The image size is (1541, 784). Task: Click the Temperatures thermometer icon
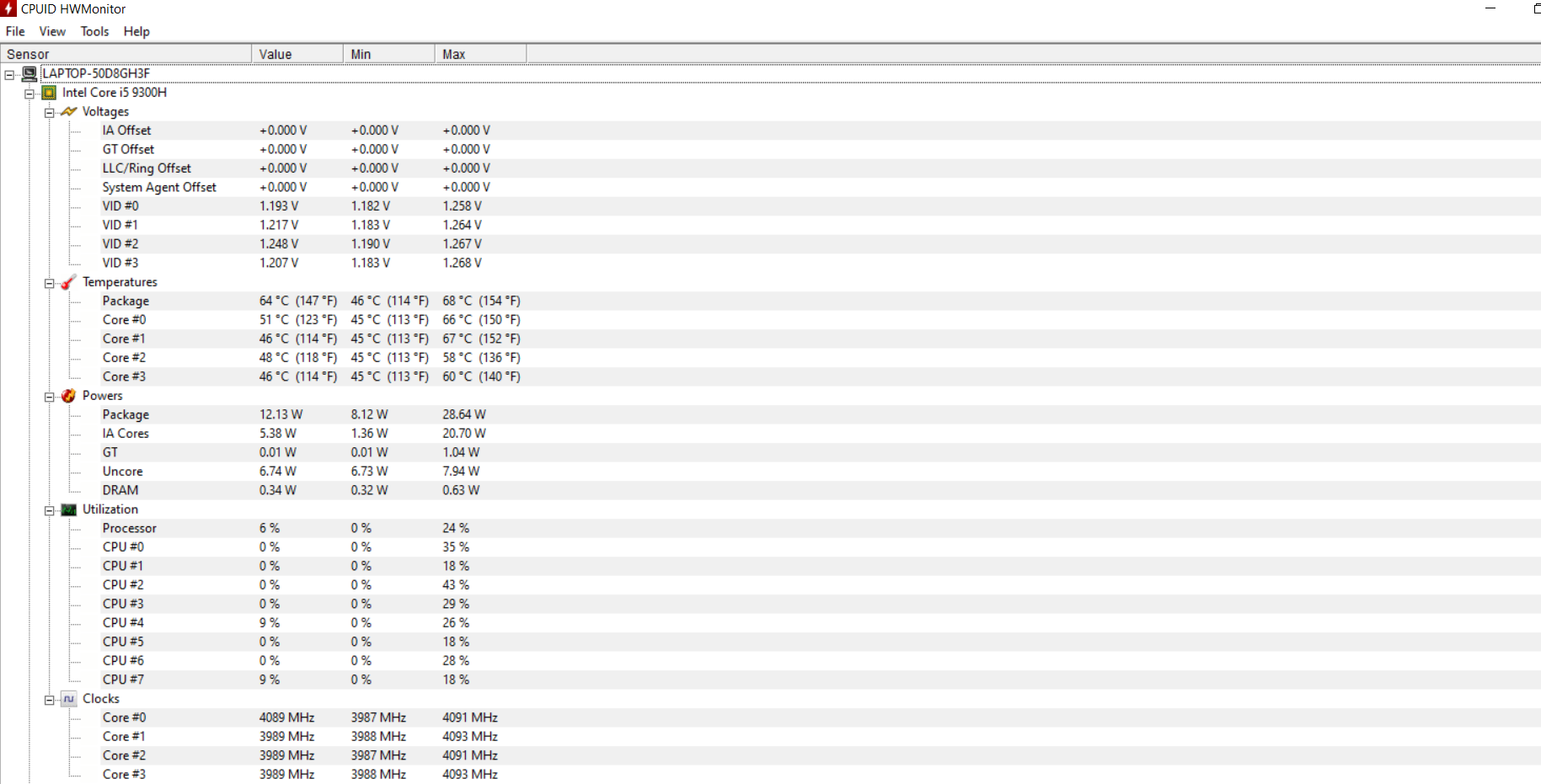(69, 282)
